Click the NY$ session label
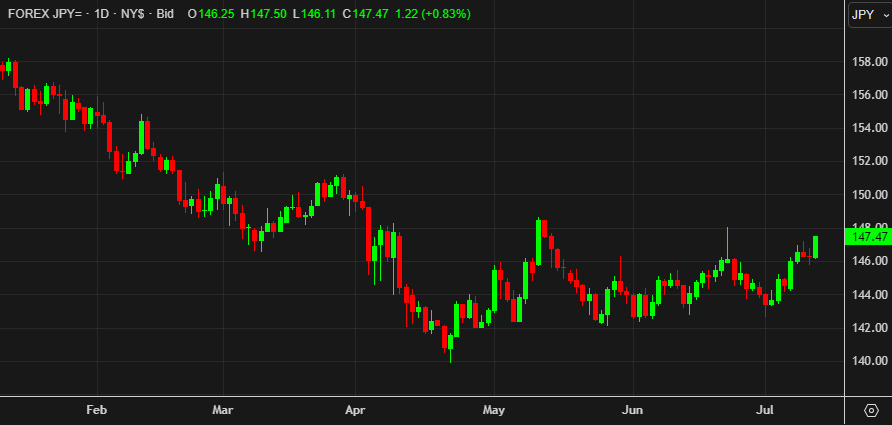This screenshot has height=425, width=892. pyautogui.click(x=133, y=14)
